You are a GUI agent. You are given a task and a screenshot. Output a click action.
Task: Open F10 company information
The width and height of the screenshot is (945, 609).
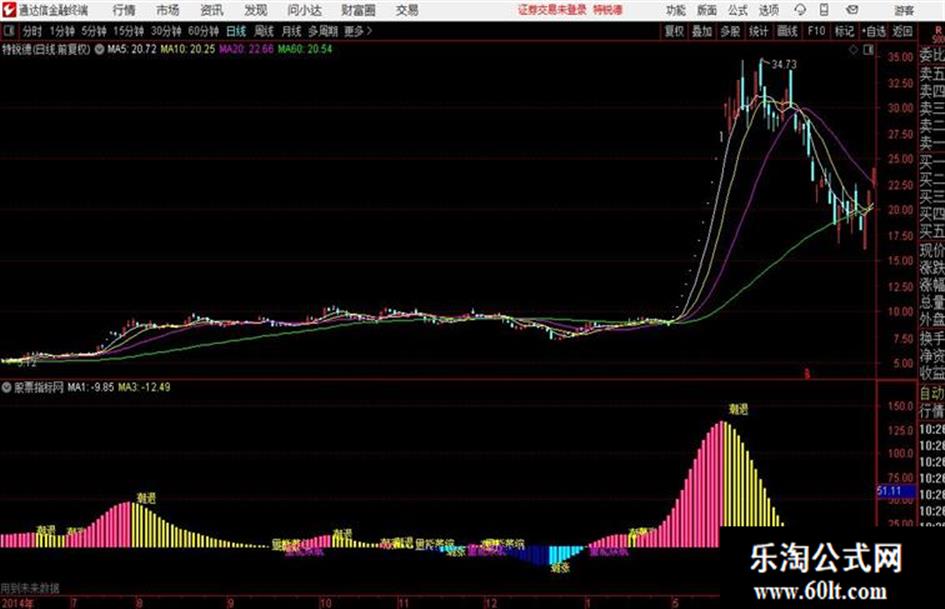pos(816,31)
